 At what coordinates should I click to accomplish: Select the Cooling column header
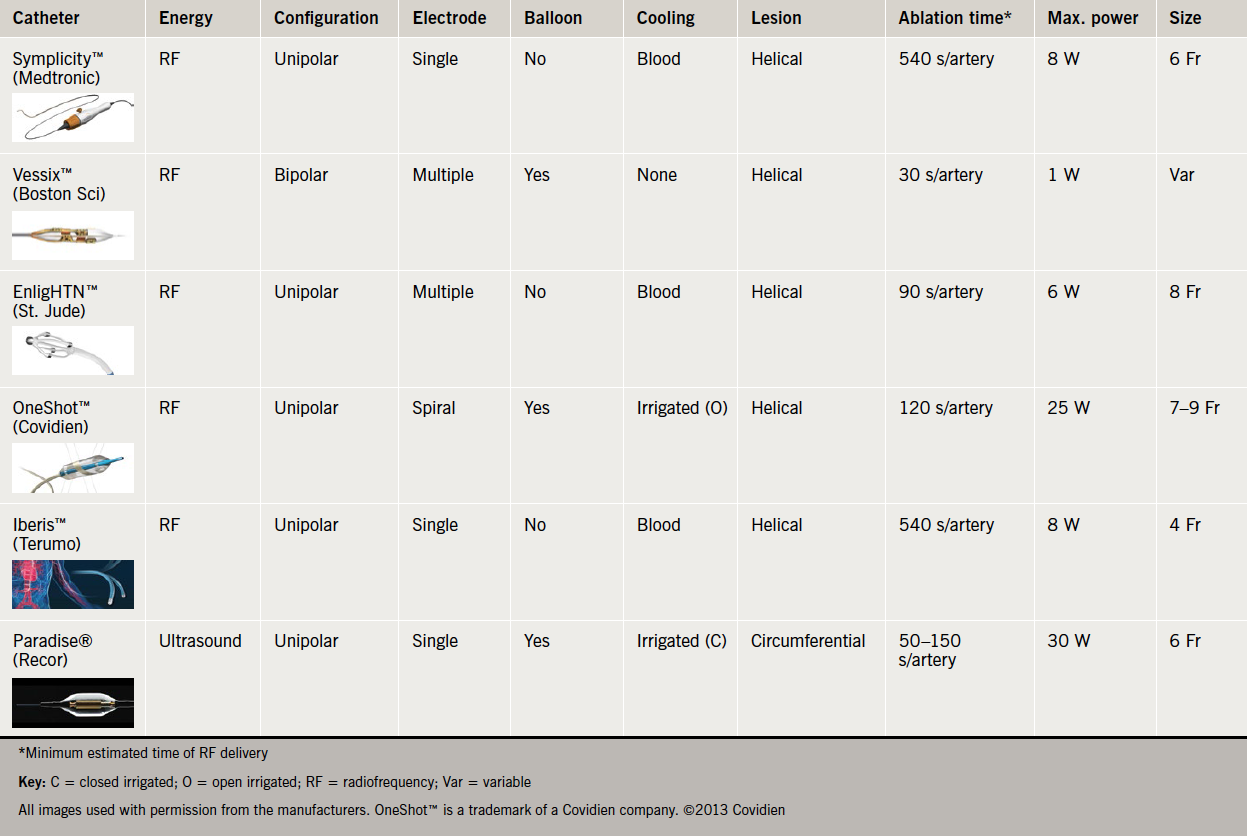665,18
